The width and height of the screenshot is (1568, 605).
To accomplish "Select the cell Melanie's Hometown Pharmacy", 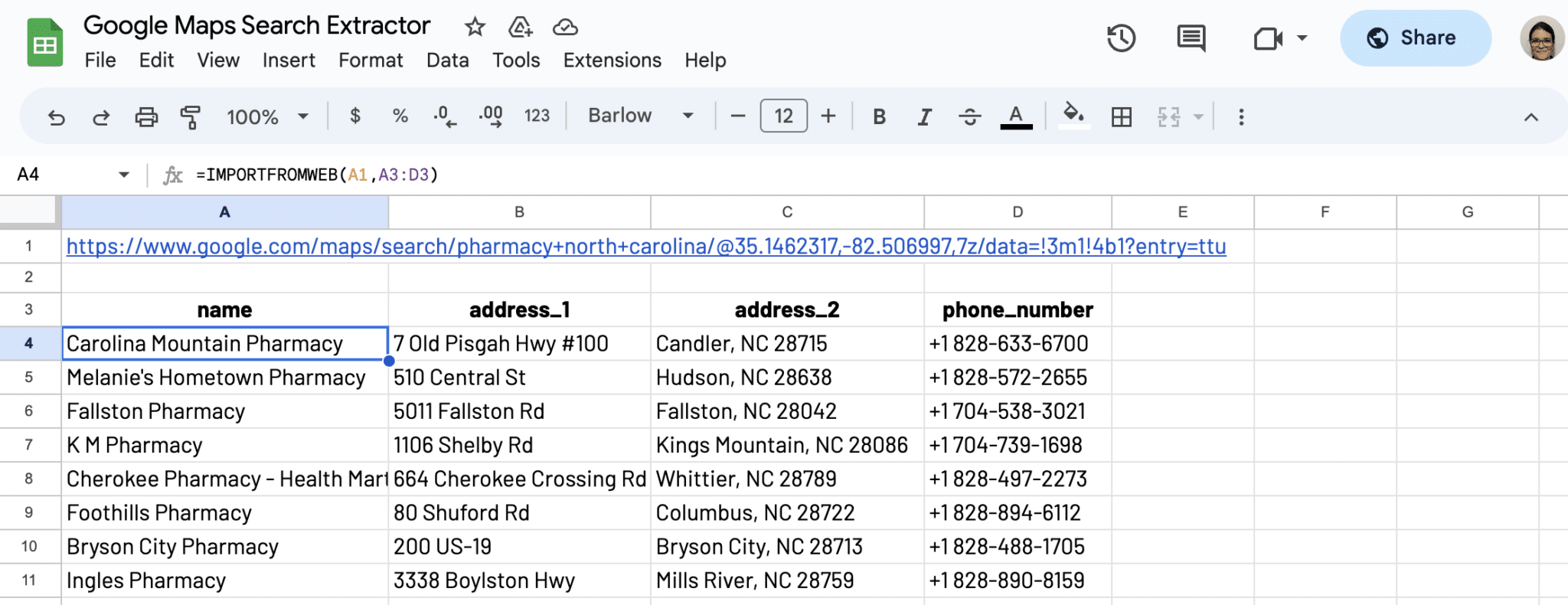I will click(x=224, y=378).
